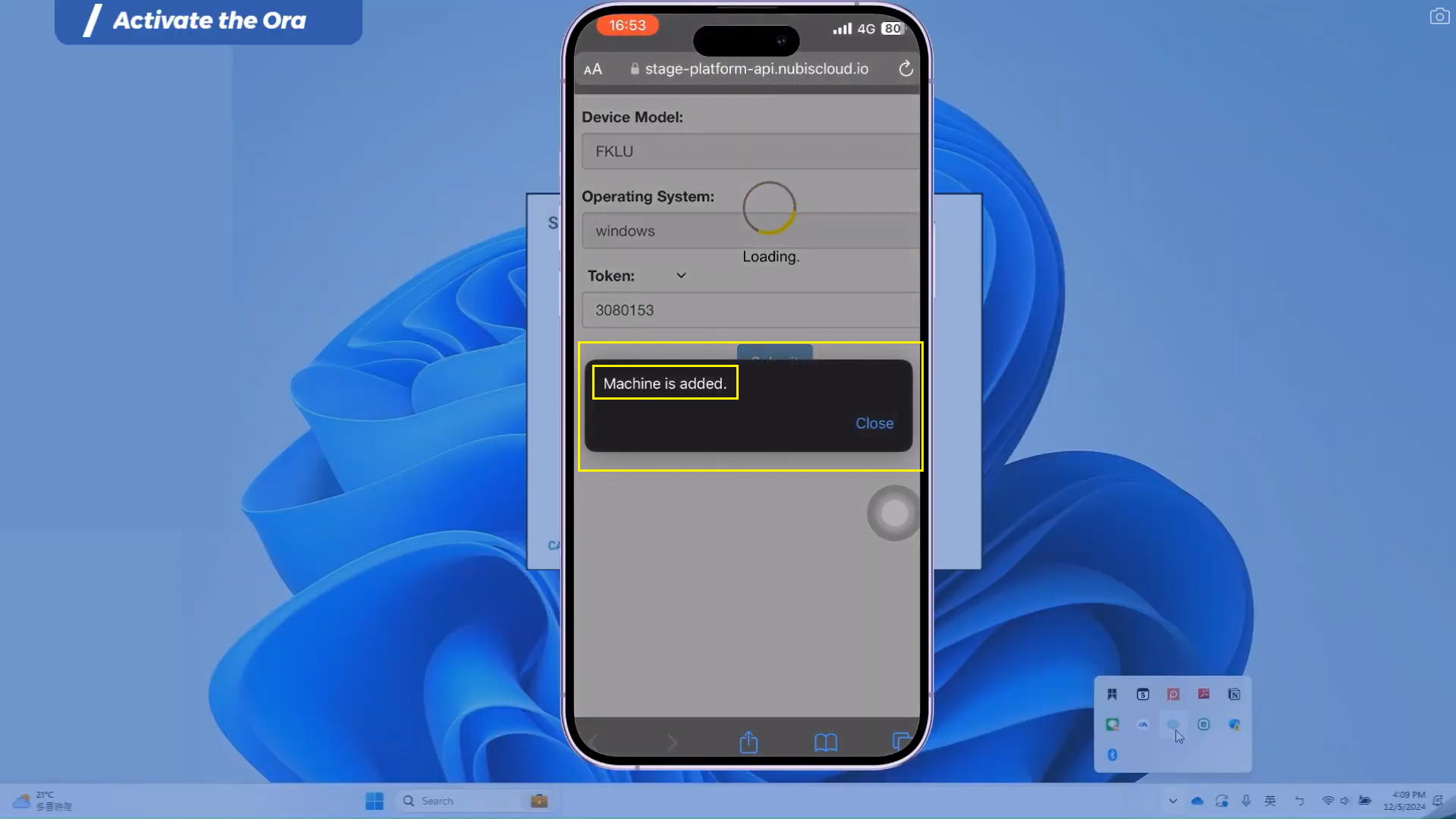The width and height of the screenshot is (1456, 819).
Task: Tap the Safari forward arrow
Action: (672, 742)
